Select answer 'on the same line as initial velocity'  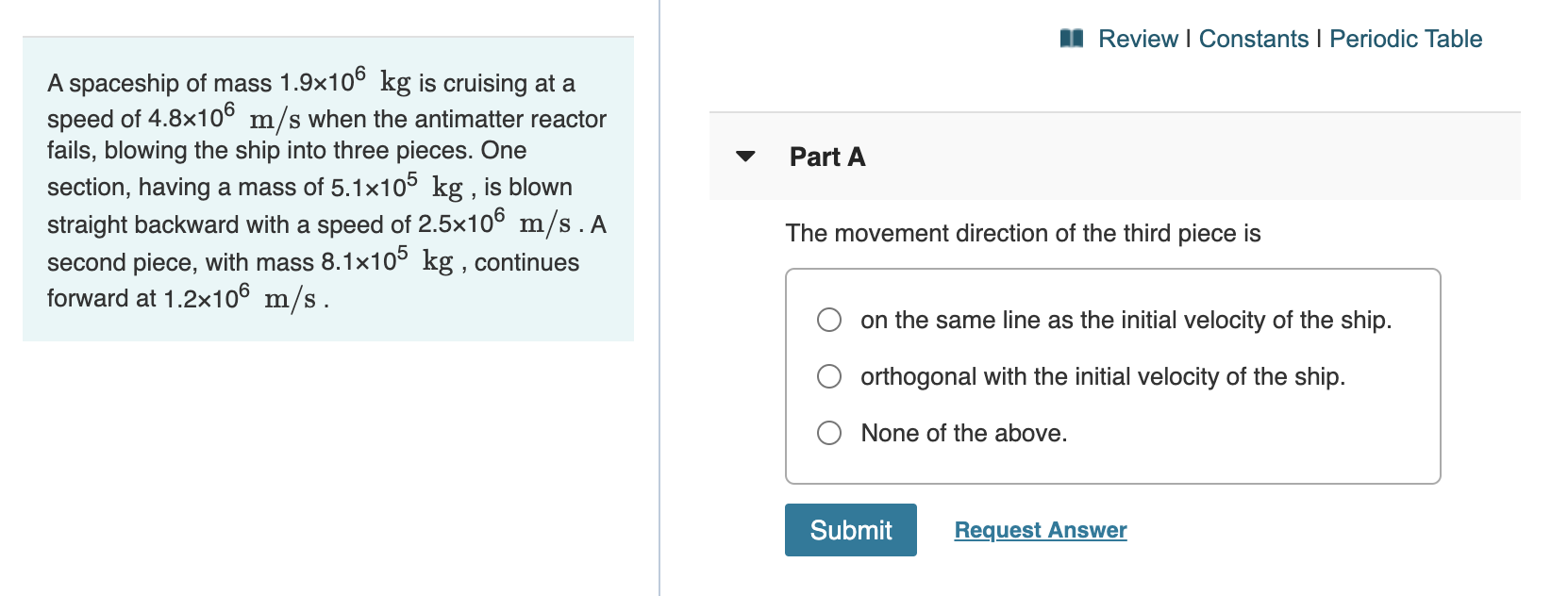[828, 320]
